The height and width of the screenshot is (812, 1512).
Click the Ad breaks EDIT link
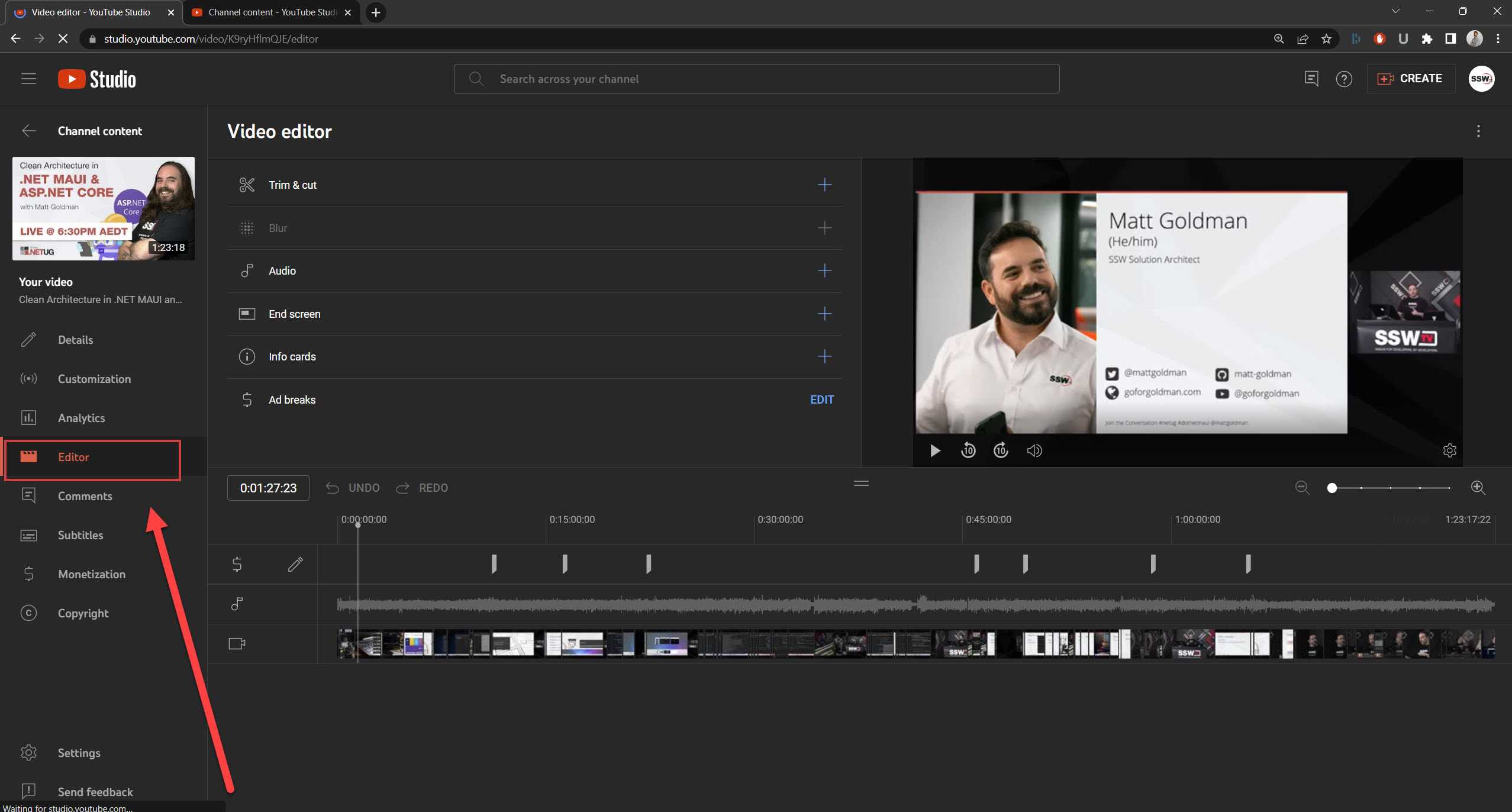tap(821, 399)
